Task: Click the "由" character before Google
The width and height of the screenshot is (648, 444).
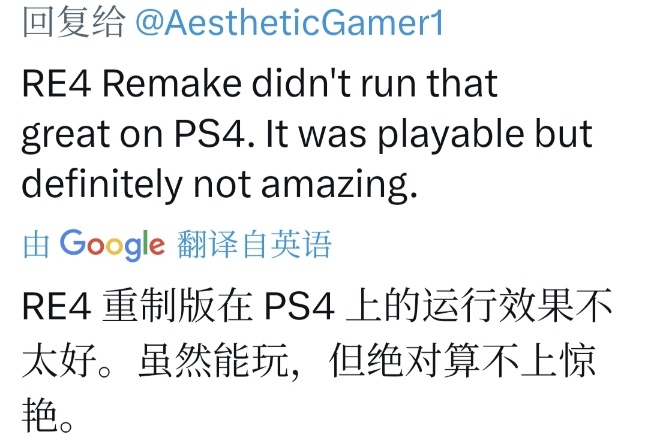Action: [36, 244]
